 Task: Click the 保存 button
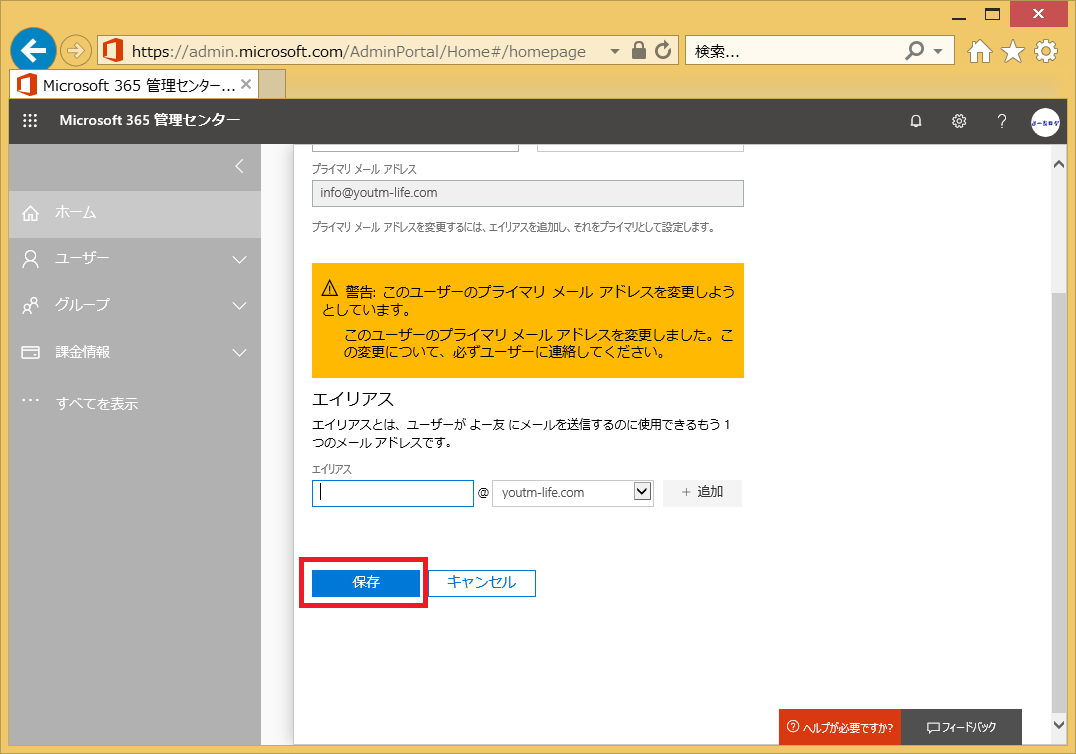coord(366,582)
